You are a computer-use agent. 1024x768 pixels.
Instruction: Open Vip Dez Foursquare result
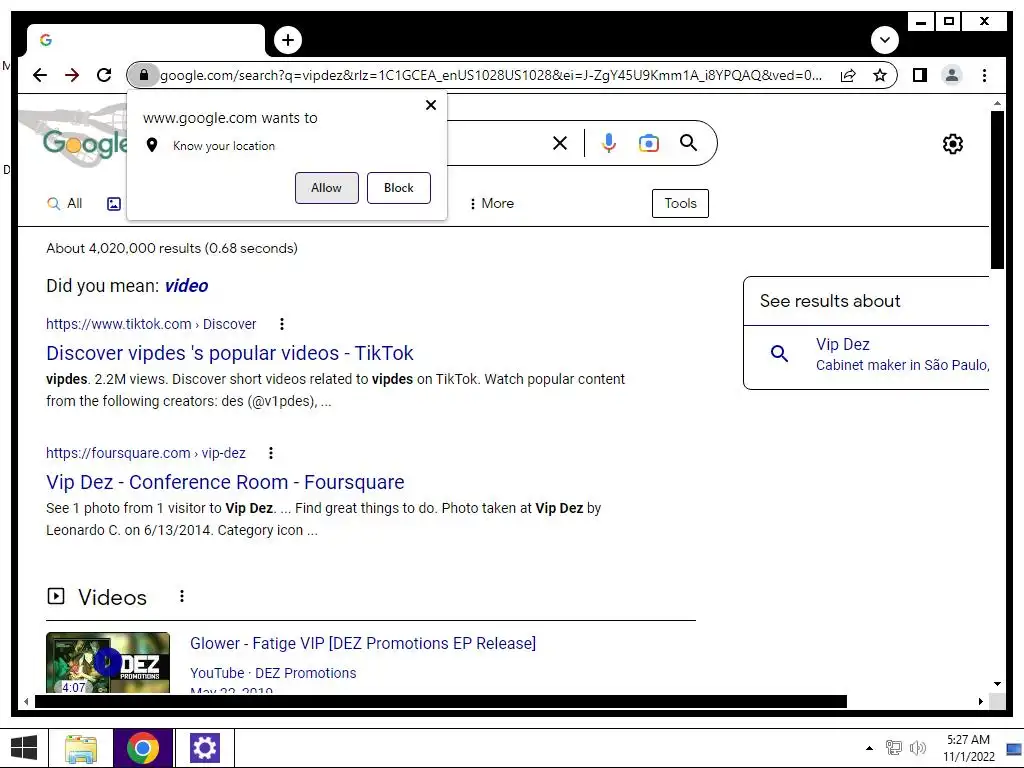tap(225, 483)
